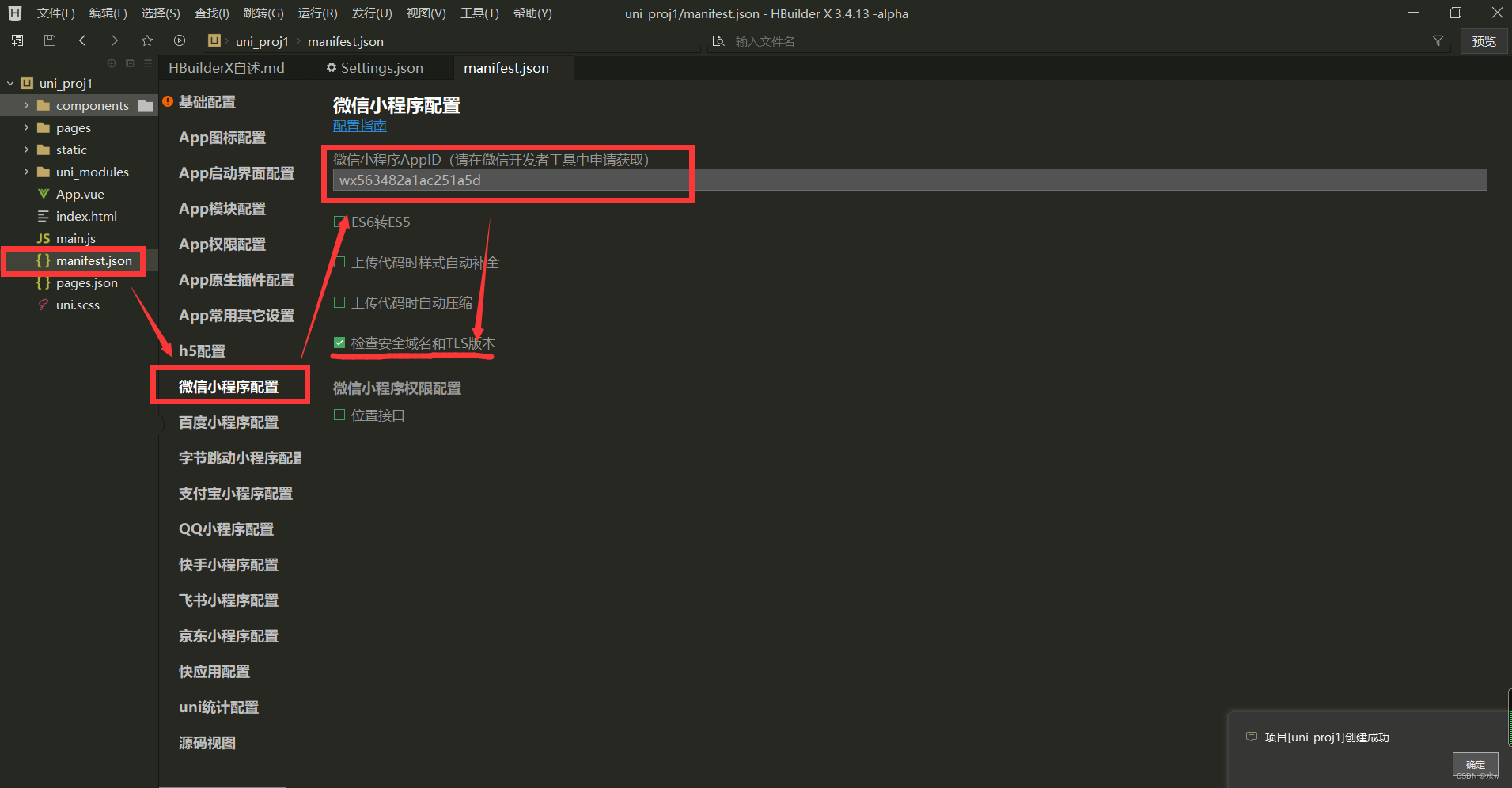
Task: Click the 预览 preview button
Action: pos(1484,41)
